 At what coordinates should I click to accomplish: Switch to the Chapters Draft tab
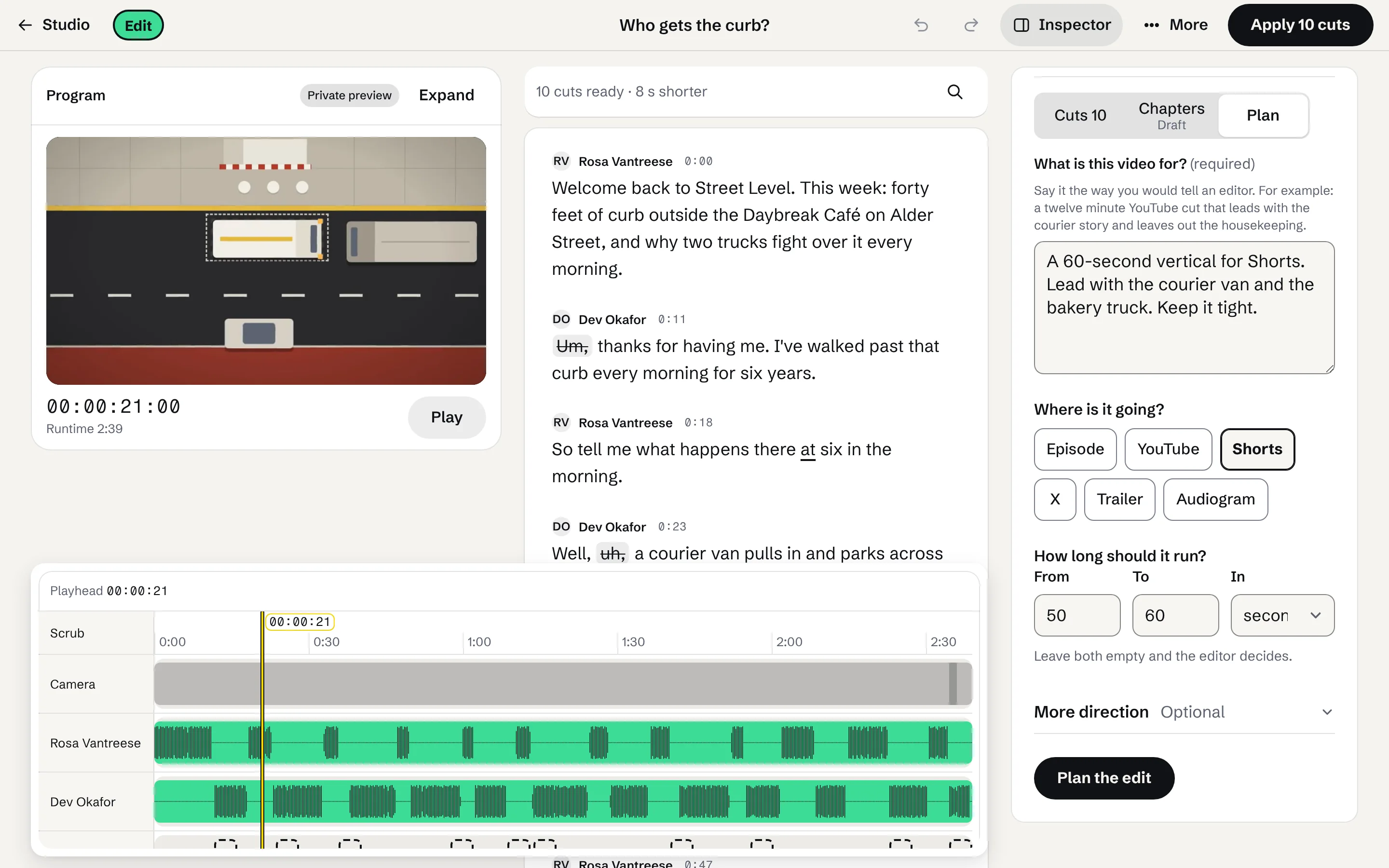[x=1171, y=115]
